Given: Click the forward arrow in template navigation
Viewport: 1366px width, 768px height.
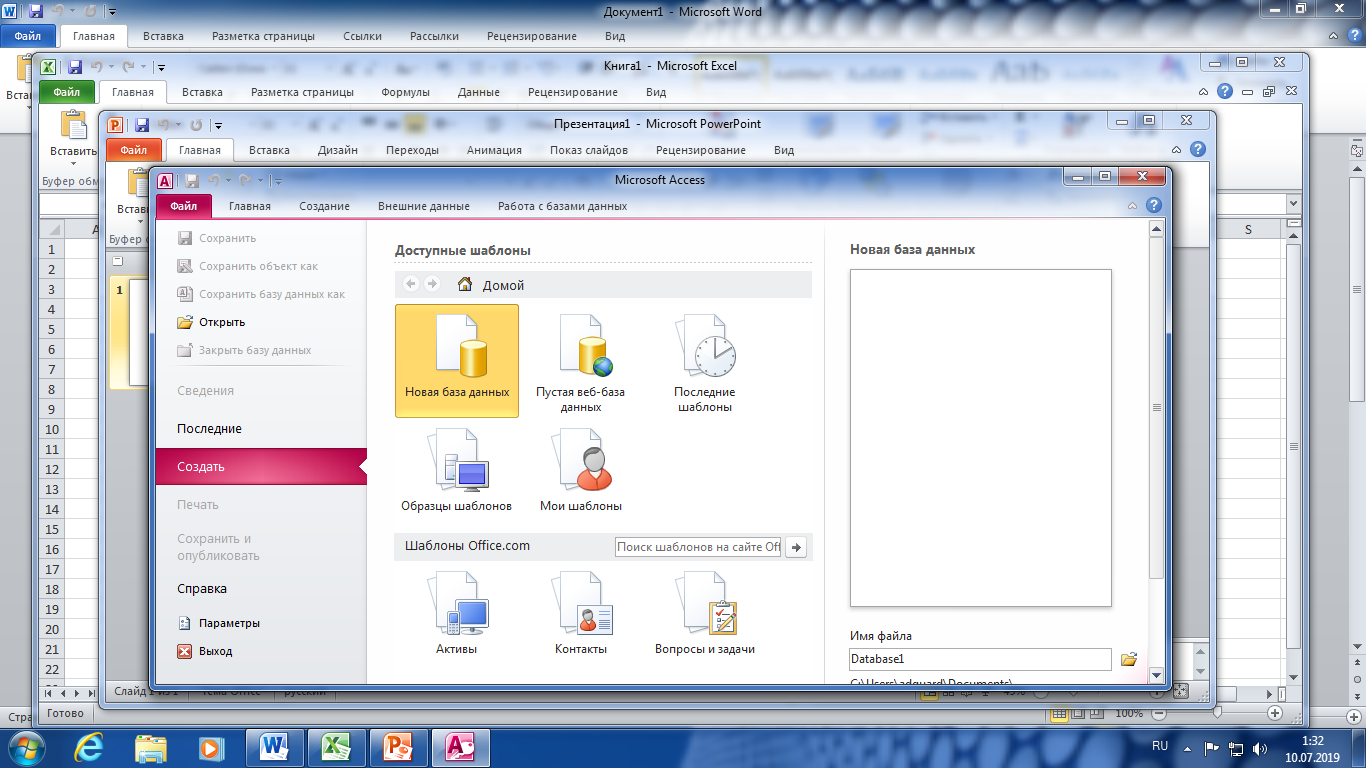Looking at the screenshot, I should point(432,284).
